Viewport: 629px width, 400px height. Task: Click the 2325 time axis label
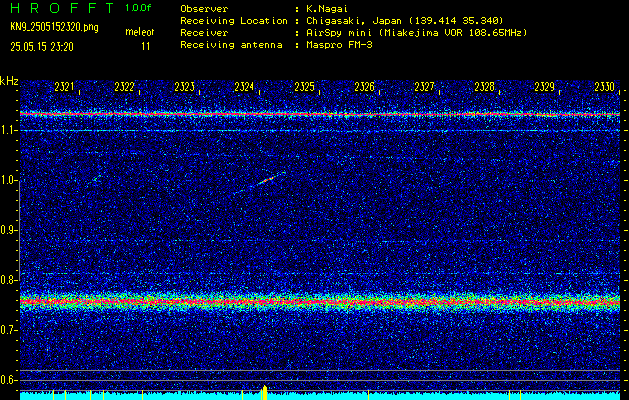(x=304, y=87)
